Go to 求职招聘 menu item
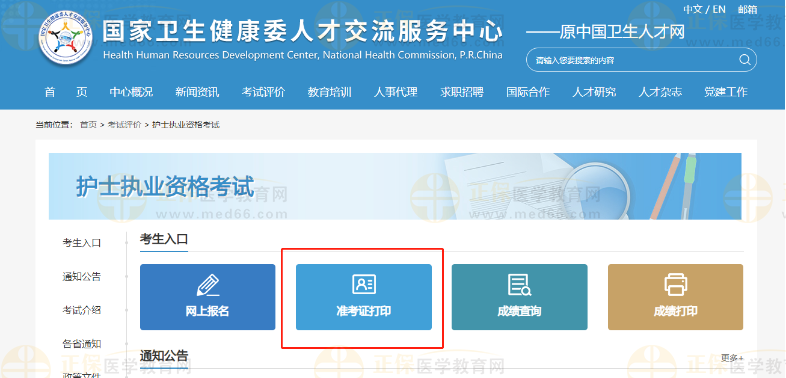Viewport: 786px width, 378px height. [x=462, y=92]
